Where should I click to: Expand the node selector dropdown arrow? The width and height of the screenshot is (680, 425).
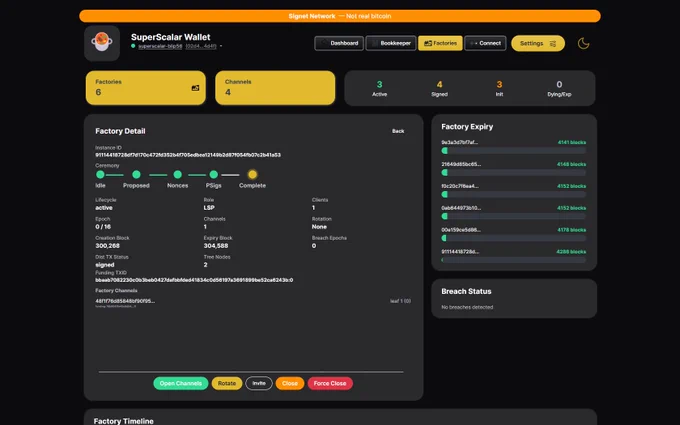pyautogui.click(x=221, y=46)
